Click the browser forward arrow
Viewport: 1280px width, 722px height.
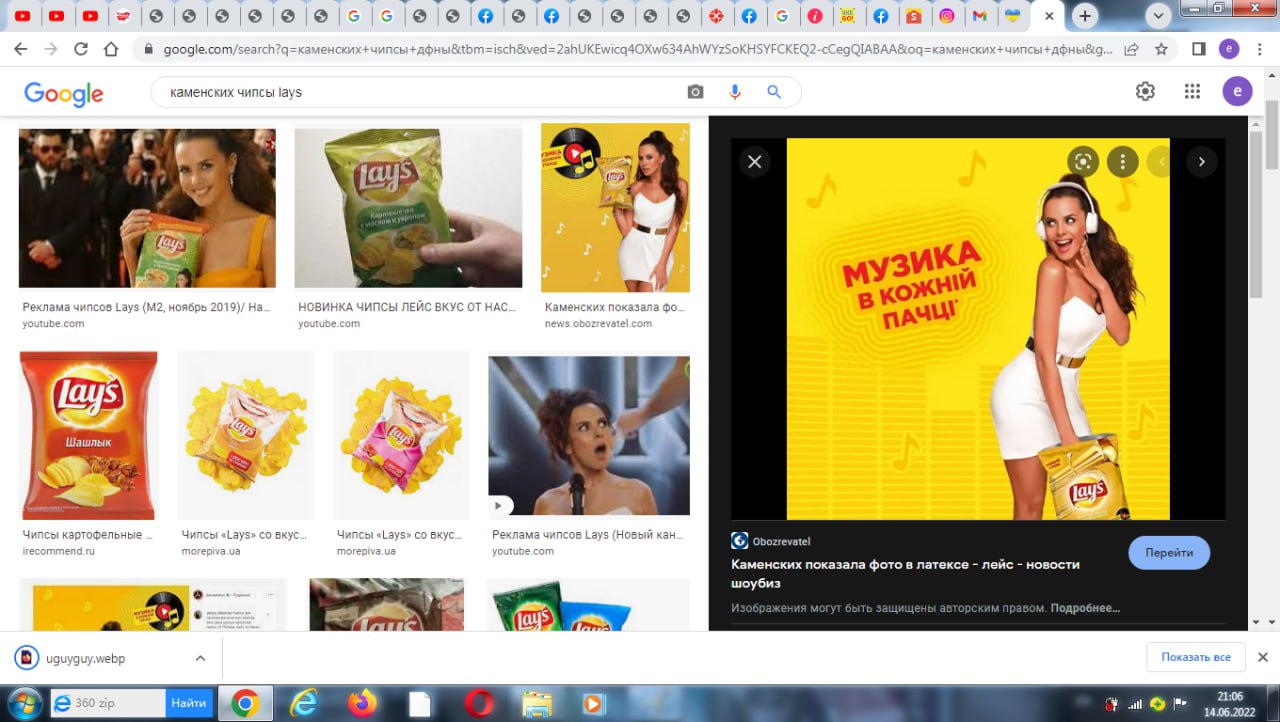(x=50, y=49)
